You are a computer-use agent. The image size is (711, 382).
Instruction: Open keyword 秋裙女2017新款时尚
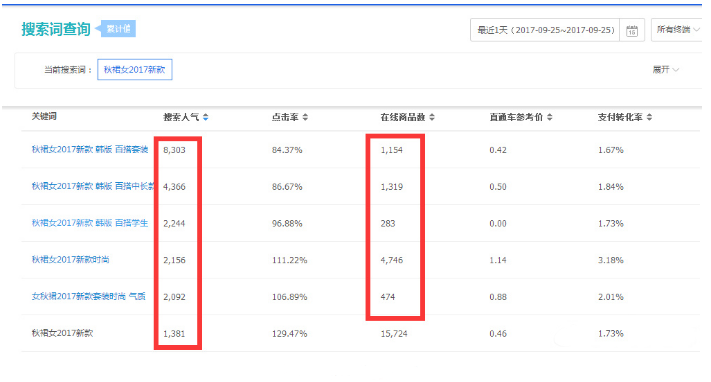coord(70,260)
